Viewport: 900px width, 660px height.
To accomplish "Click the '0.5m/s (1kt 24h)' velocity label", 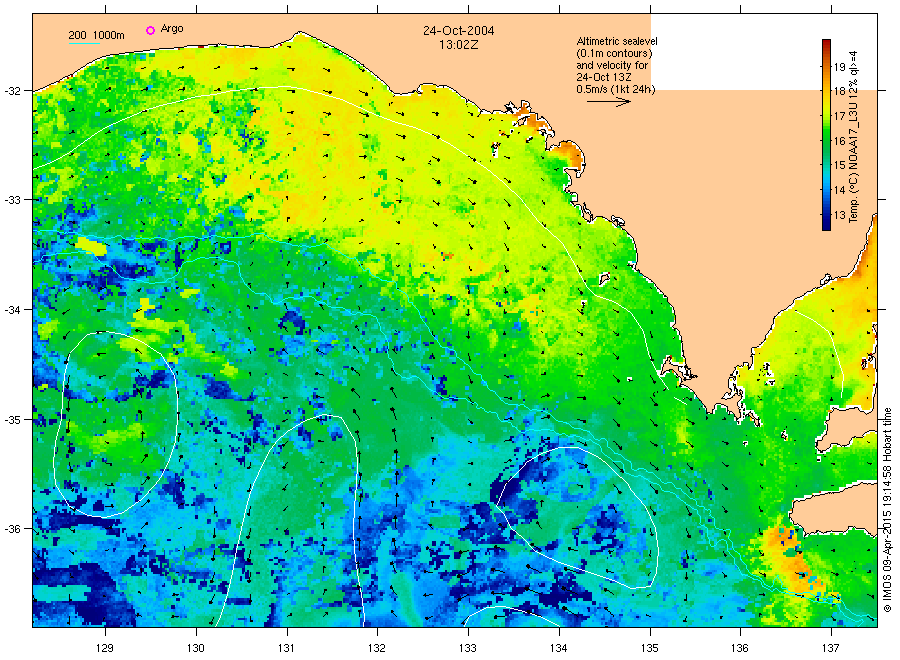I will (616, 89).
